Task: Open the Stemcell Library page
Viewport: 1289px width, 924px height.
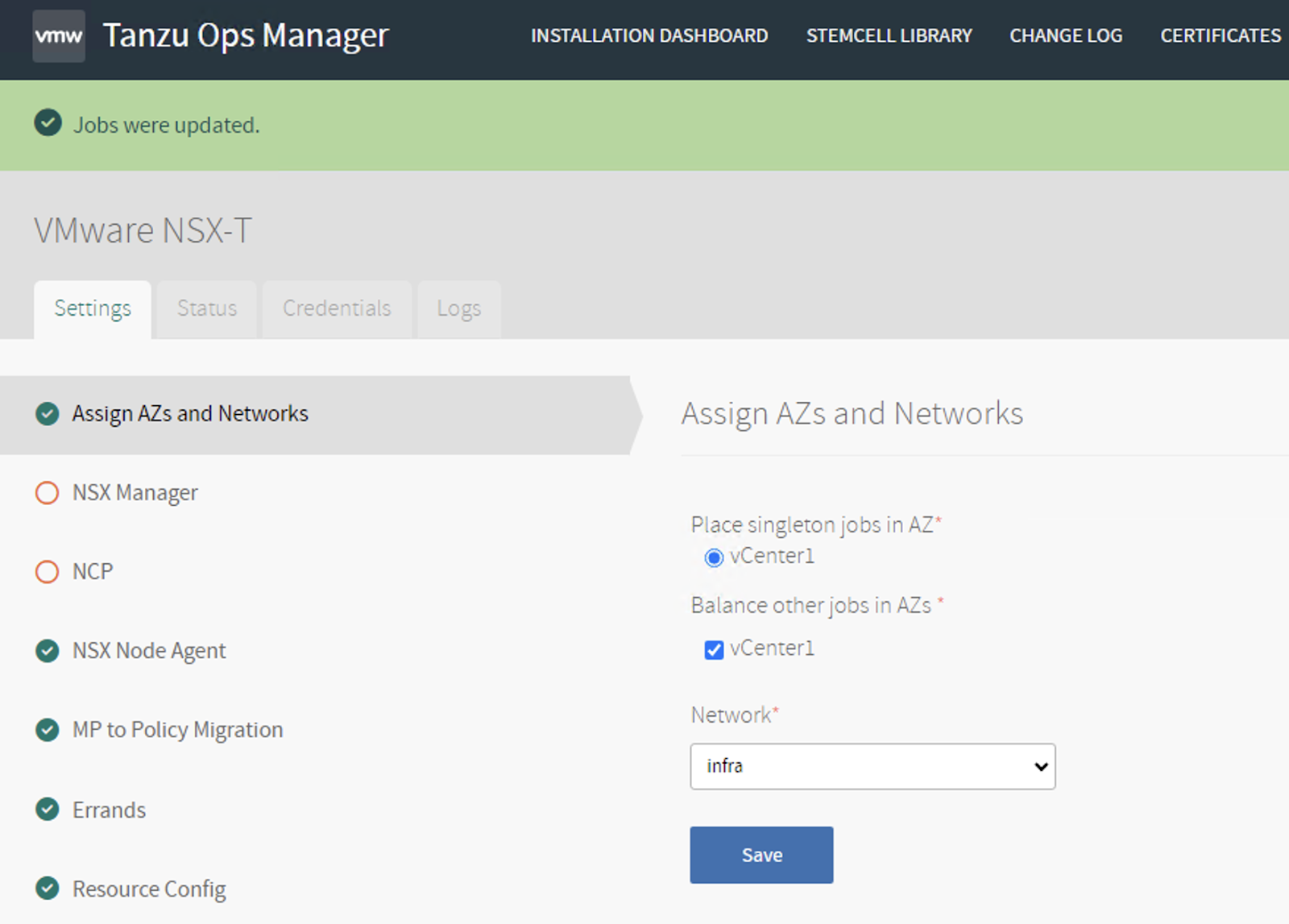Action: [x=889, y=36]
